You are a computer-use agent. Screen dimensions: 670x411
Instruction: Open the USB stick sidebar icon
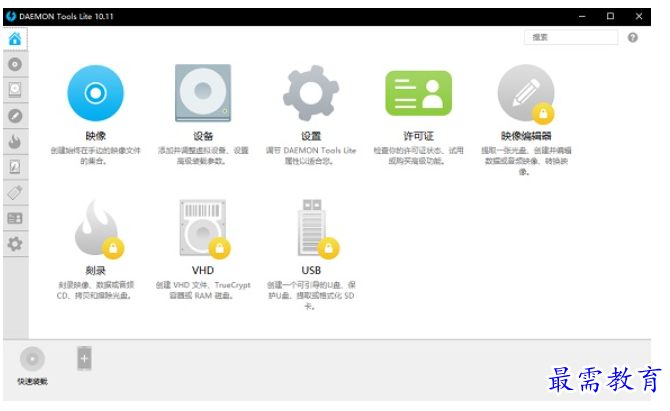pos(15,193)
